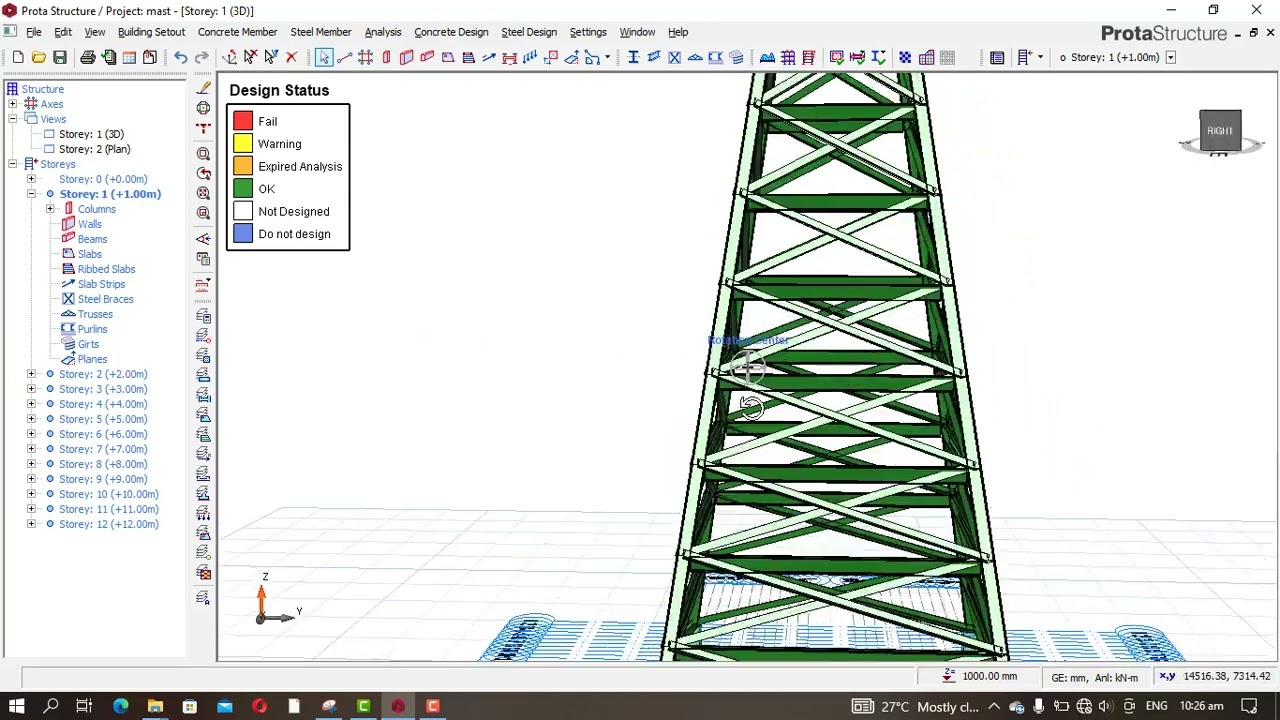Expand Storey: 12 (+12.00m) node

(x=31, y=524)
